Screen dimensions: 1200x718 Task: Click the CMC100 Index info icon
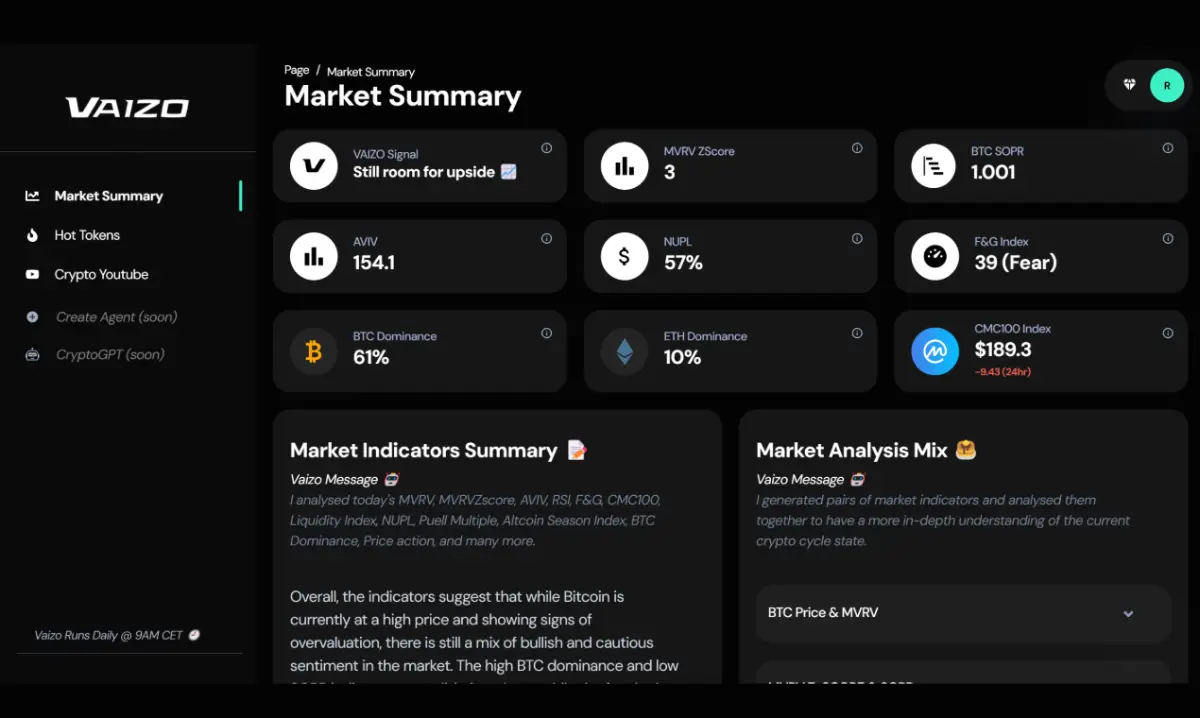coord(1168,333)
